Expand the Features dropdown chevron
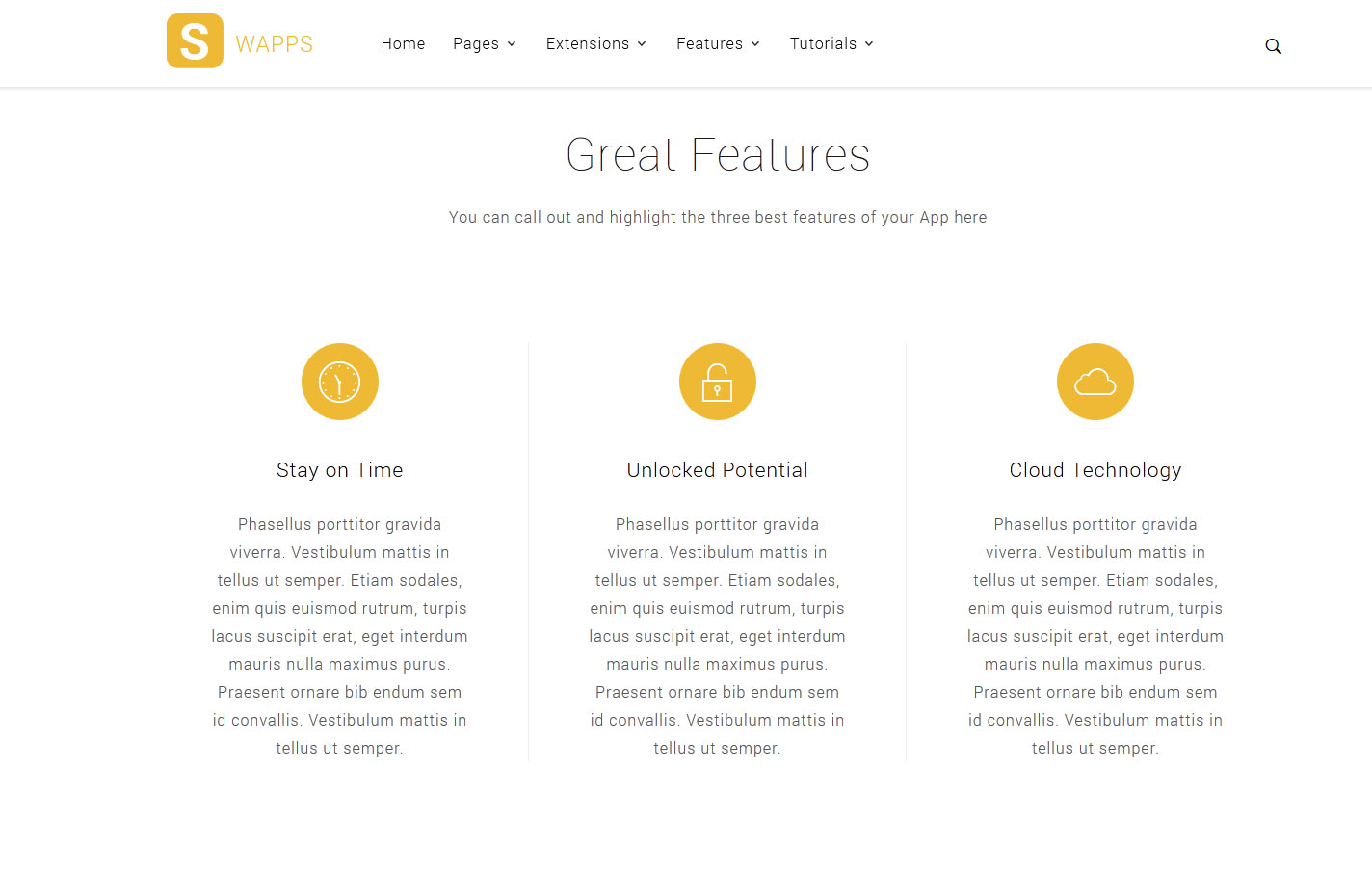1372x874 pixels. (755, 44)
